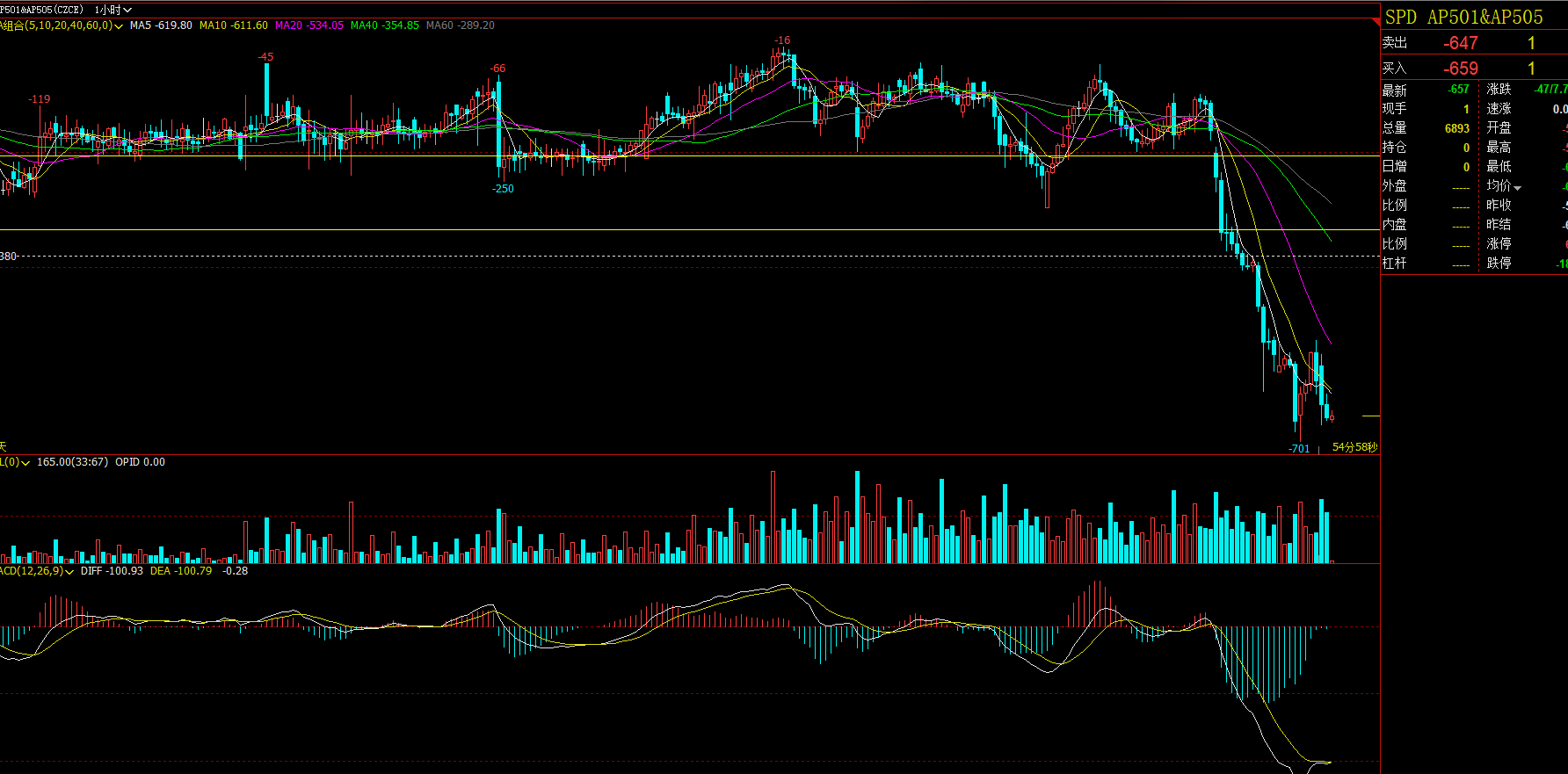Click the -16 high price marker
The height and width of the screenshot is (774, 1568).
782,40
